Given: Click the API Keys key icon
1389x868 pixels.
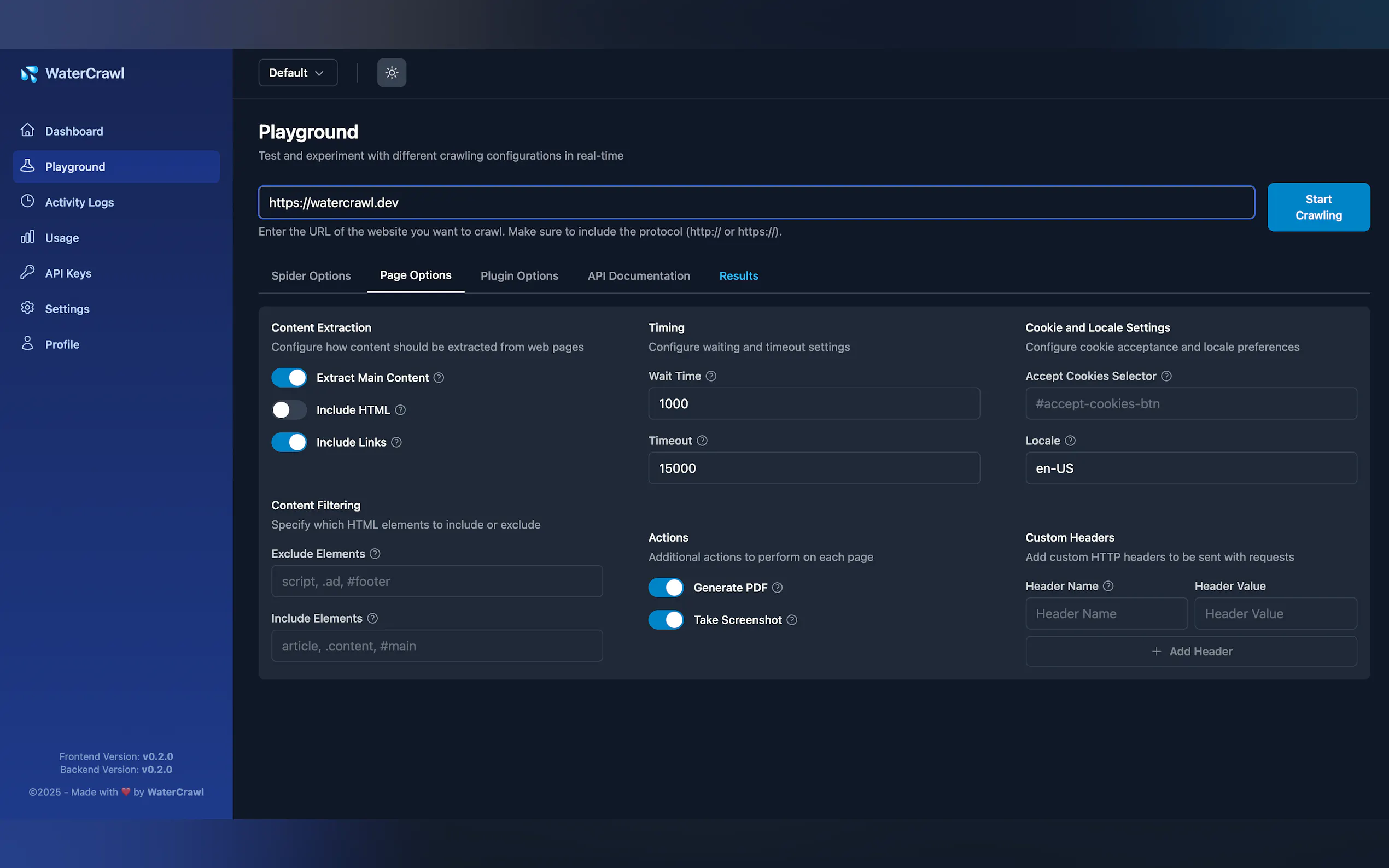Looking at the screenshot, I should [x=27, y=272].
